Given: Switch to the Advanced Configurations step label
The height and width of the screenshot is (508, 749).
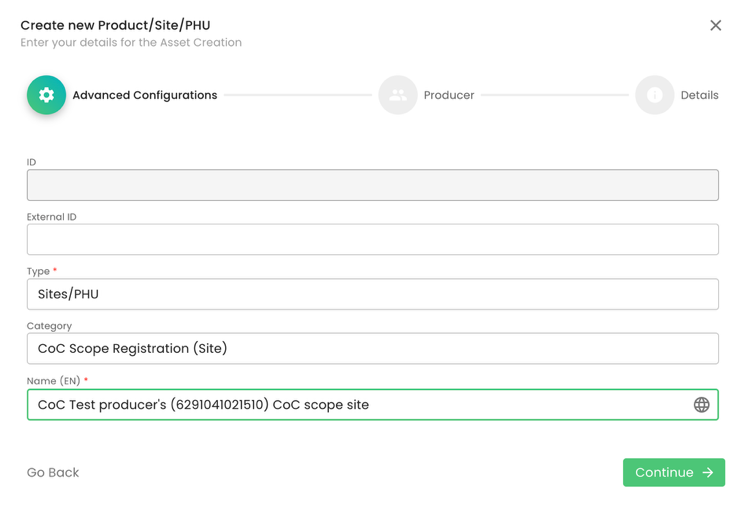Looking at the screenshot, I should 144,95.
